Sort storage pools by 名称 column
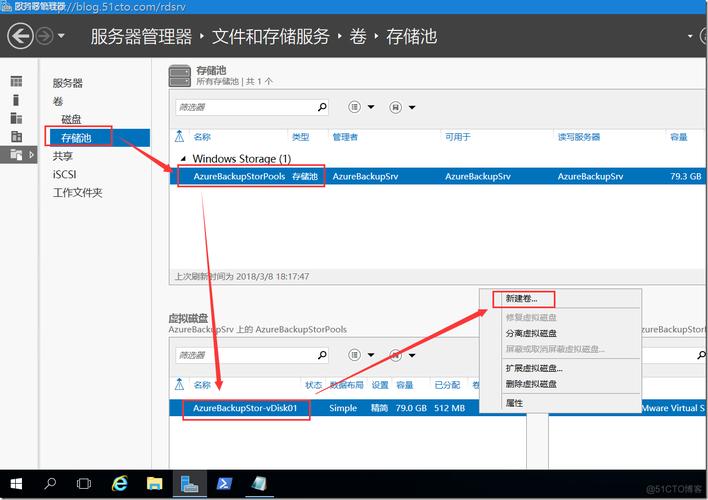 tap(202, 137)
